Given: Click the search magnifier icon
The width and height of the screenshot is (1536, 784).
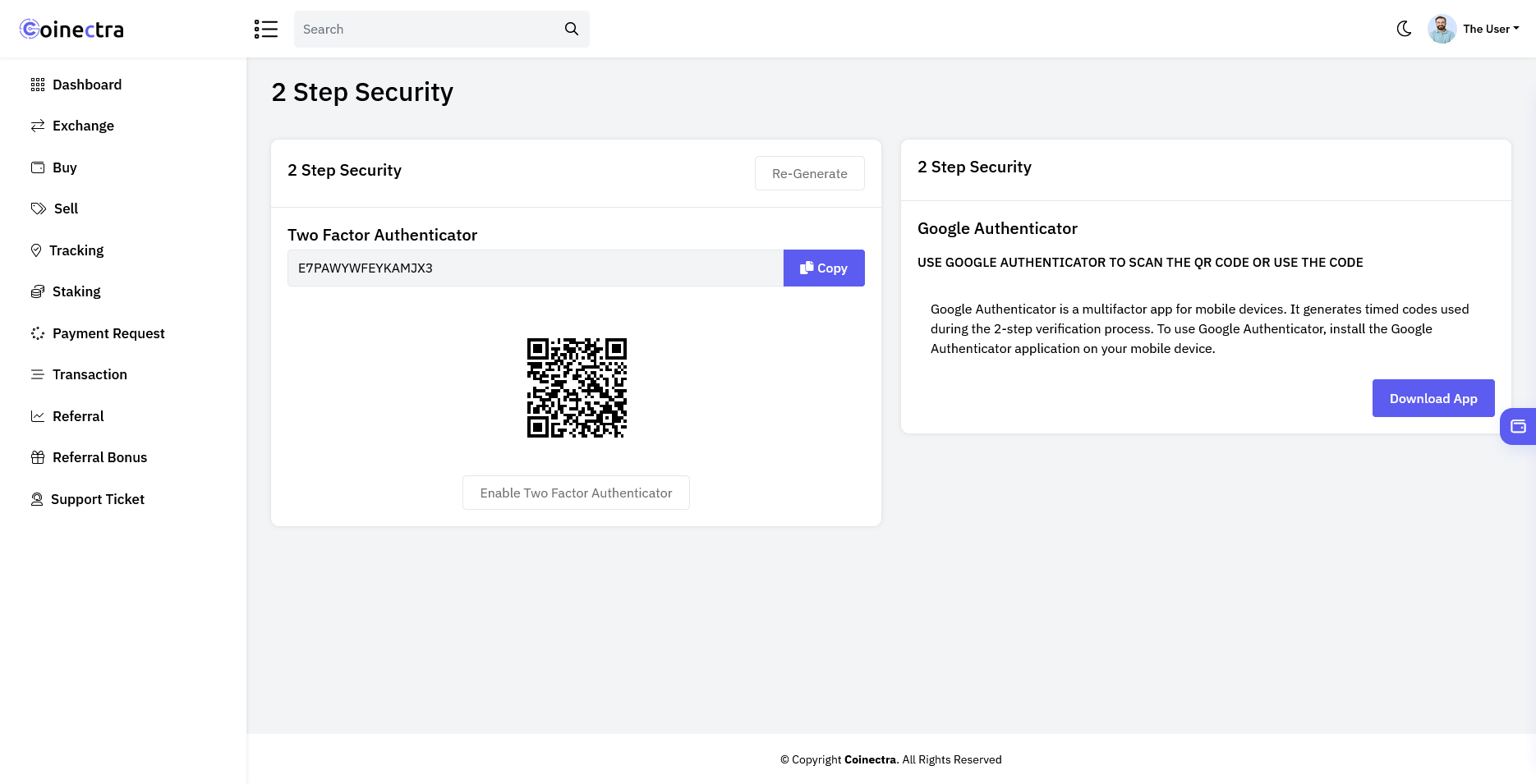Looking at the screenshot, I should pyautogui.click(x=572, y=29).
